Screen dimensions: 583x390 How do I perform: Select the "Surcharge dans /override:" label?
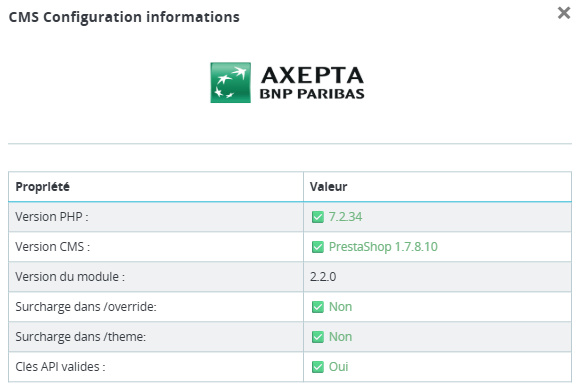86,307
